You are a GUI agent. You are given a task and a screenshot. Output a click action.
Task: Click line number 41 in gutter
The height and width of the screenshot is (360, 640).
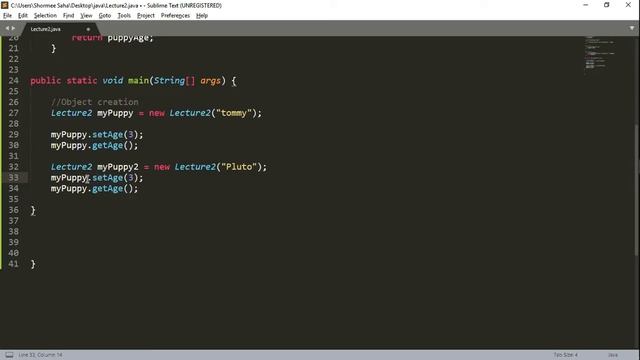(x=13, y=264)
